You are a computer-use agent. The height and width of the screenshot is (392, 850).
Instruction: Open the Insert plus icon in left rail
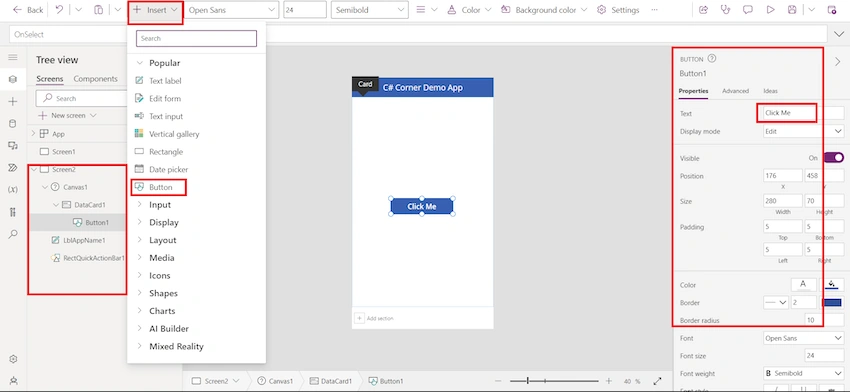[13, 101]
